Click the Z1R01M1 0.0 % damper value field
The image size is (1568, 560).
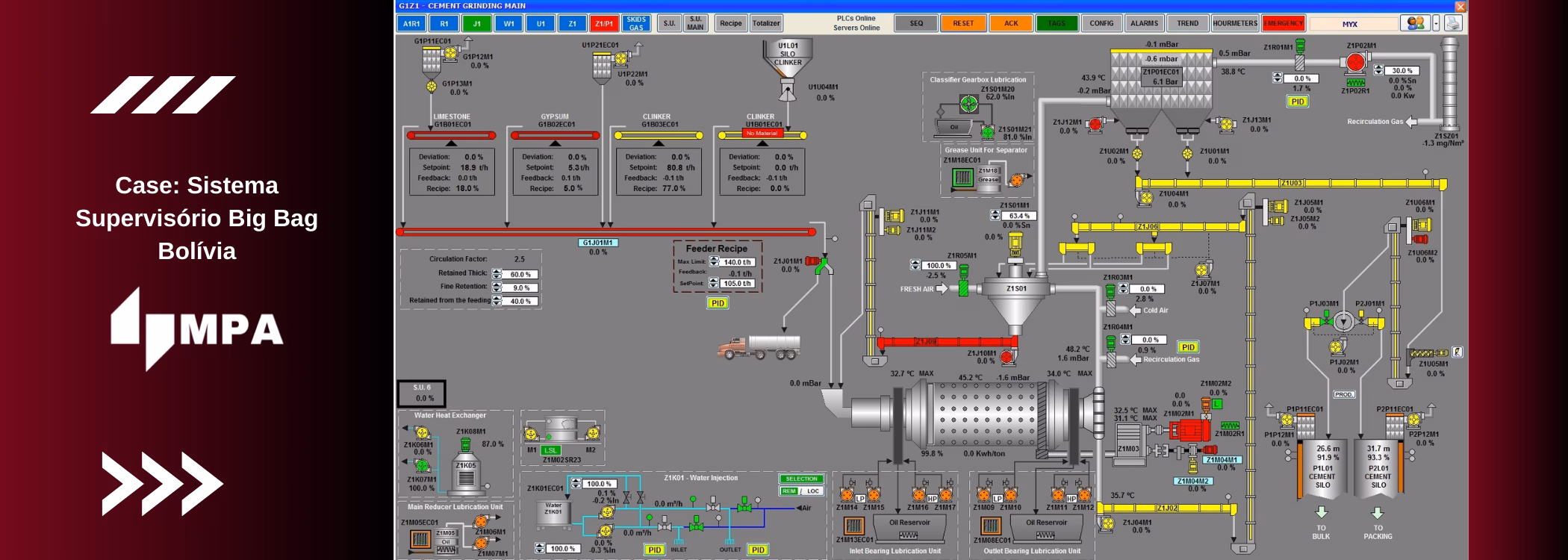[1301, 78]
